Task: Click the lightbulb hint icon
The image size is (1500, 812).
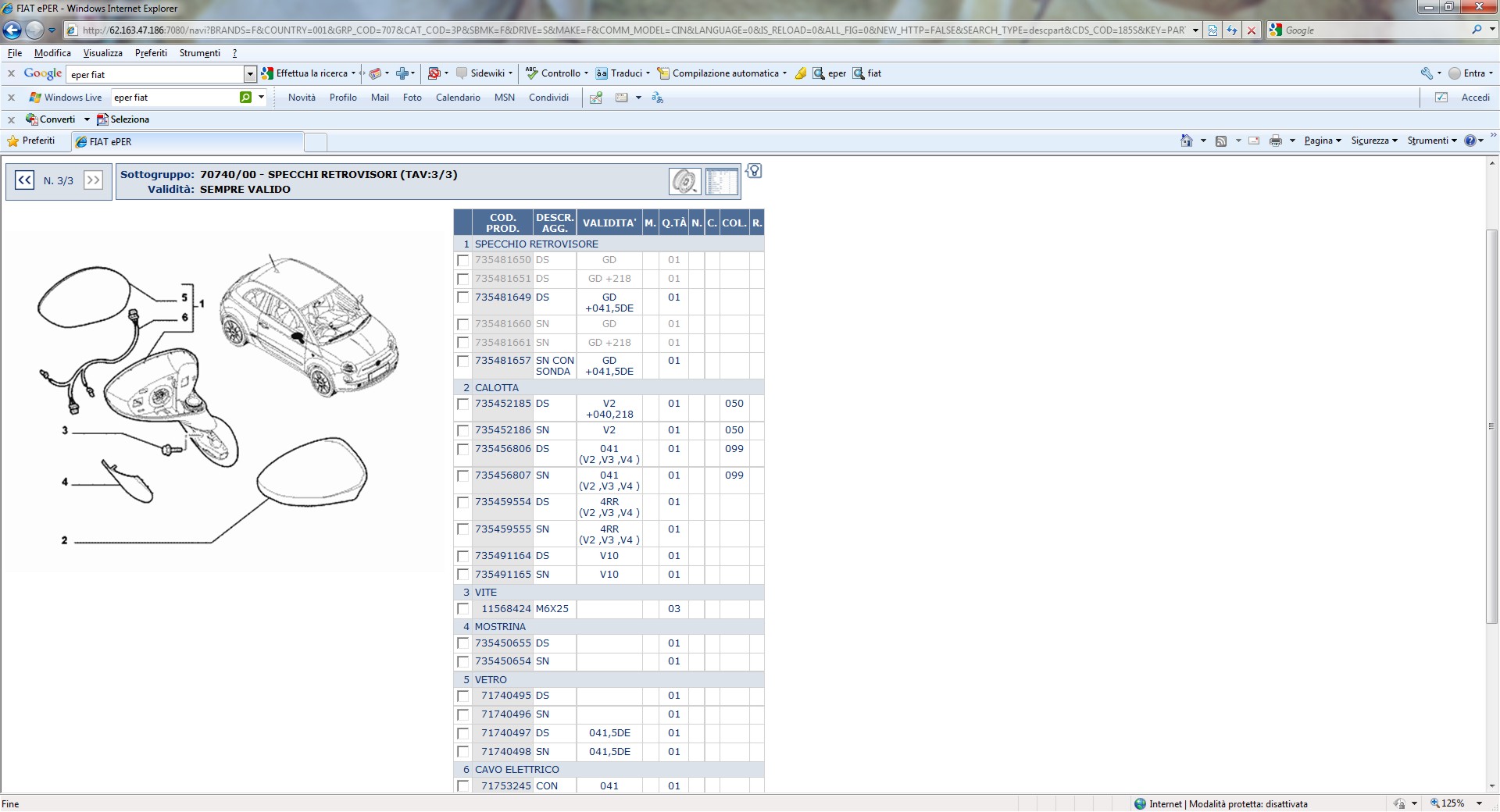Action: pos(754,171)
